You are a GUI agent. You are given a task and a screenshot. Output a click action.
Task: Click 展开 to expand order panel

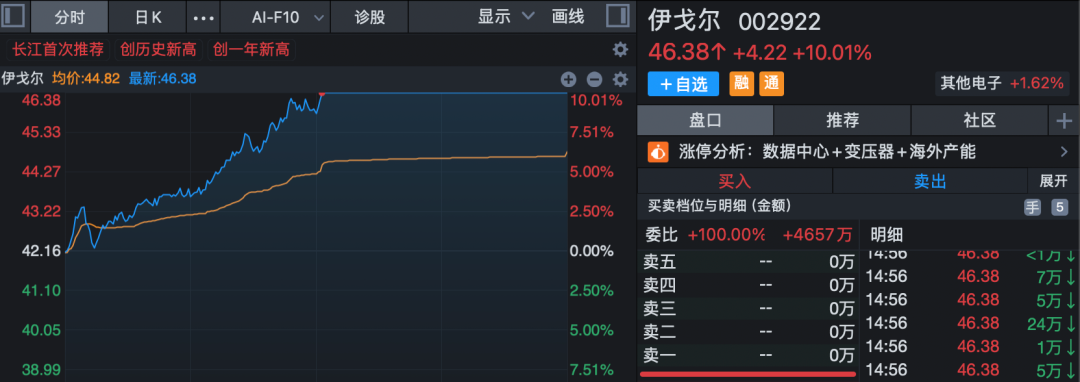(1053, 181)
